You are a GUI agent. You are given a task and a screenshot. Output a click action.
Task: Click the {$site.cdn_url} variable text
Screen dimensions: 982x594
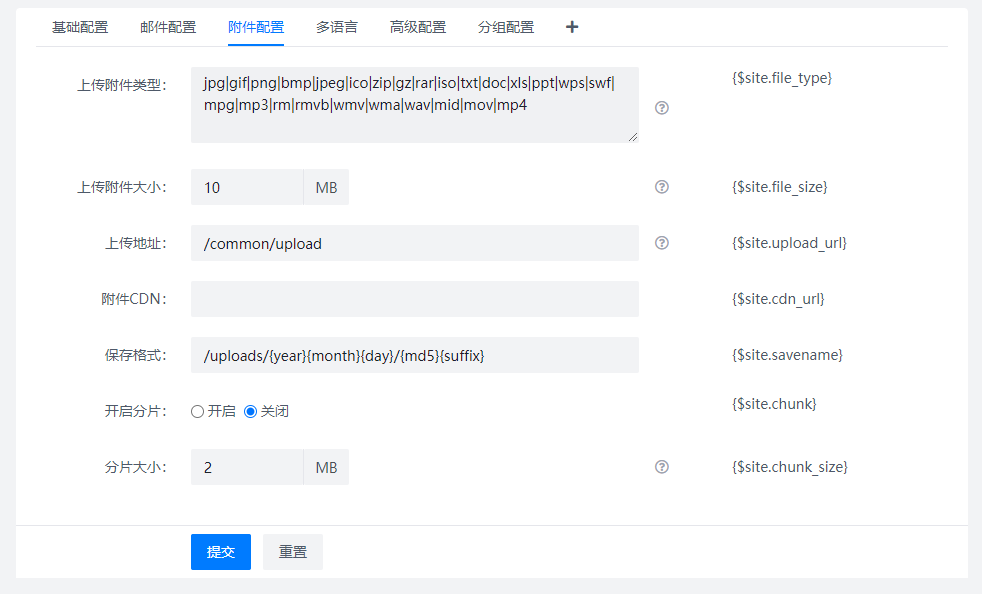(x=778, y=299)
